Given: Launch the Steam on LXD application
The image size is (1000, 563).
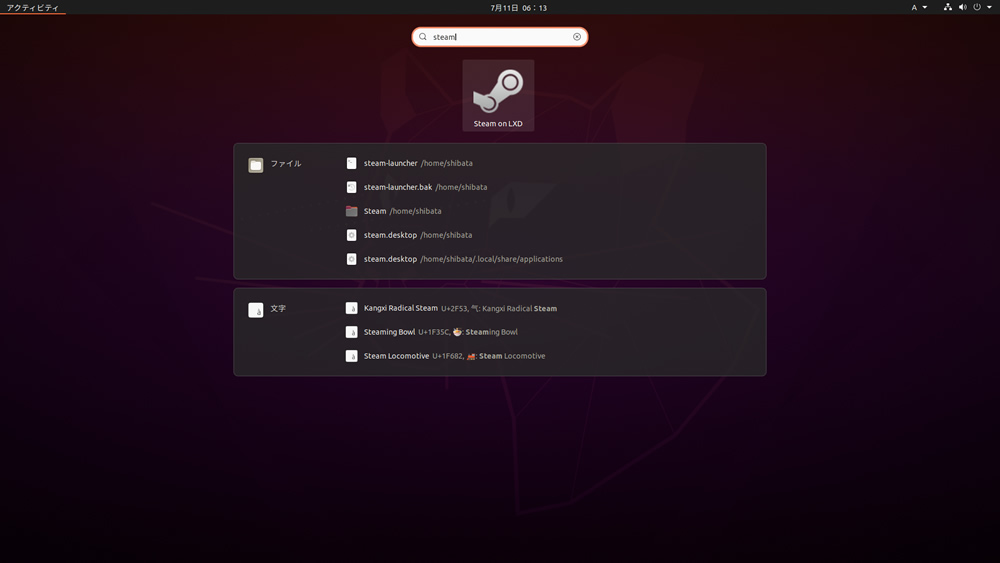Looking at the screenshot, I should (x=498, y=96).
